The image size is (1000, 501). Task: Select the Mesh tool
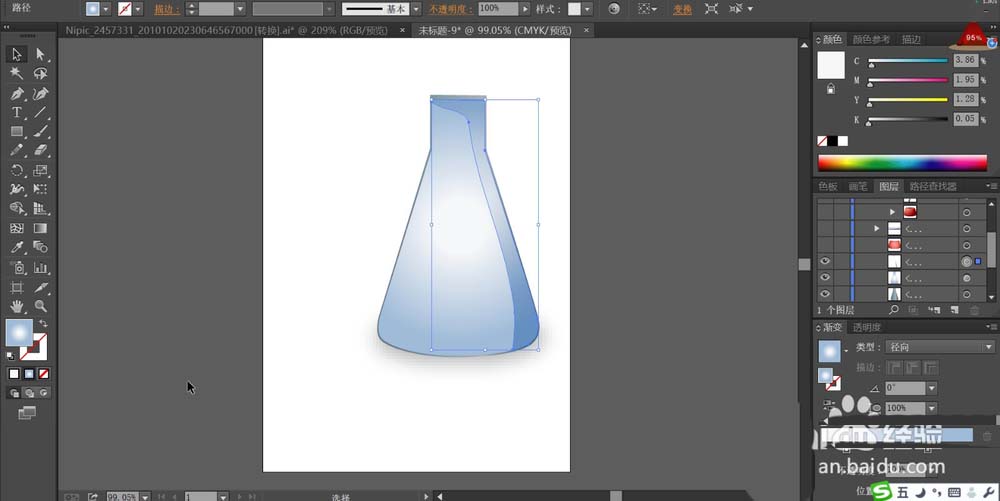tap(17, 228)
